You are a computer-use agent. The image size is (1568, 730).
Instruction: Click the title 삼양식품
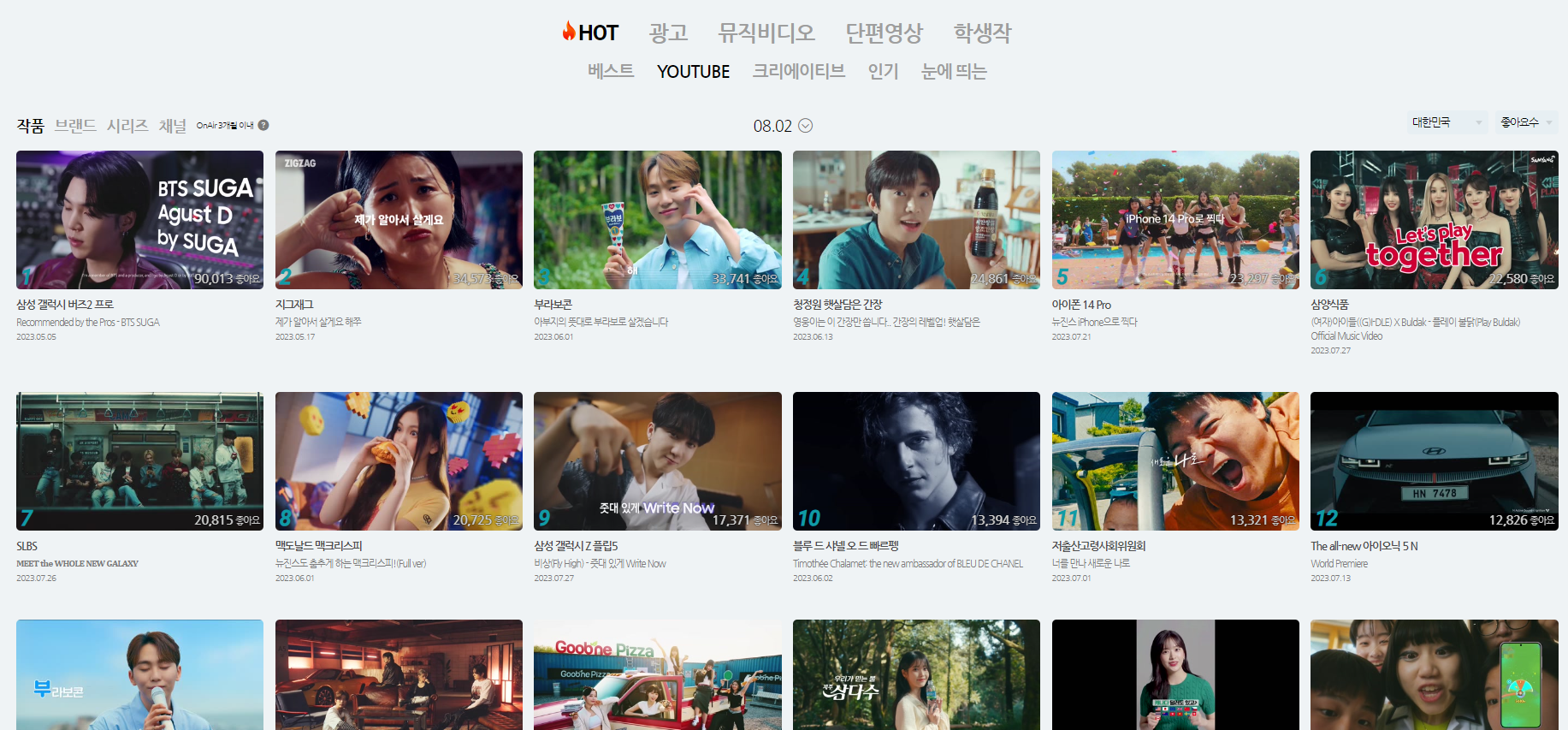(x=1329, y=305)
